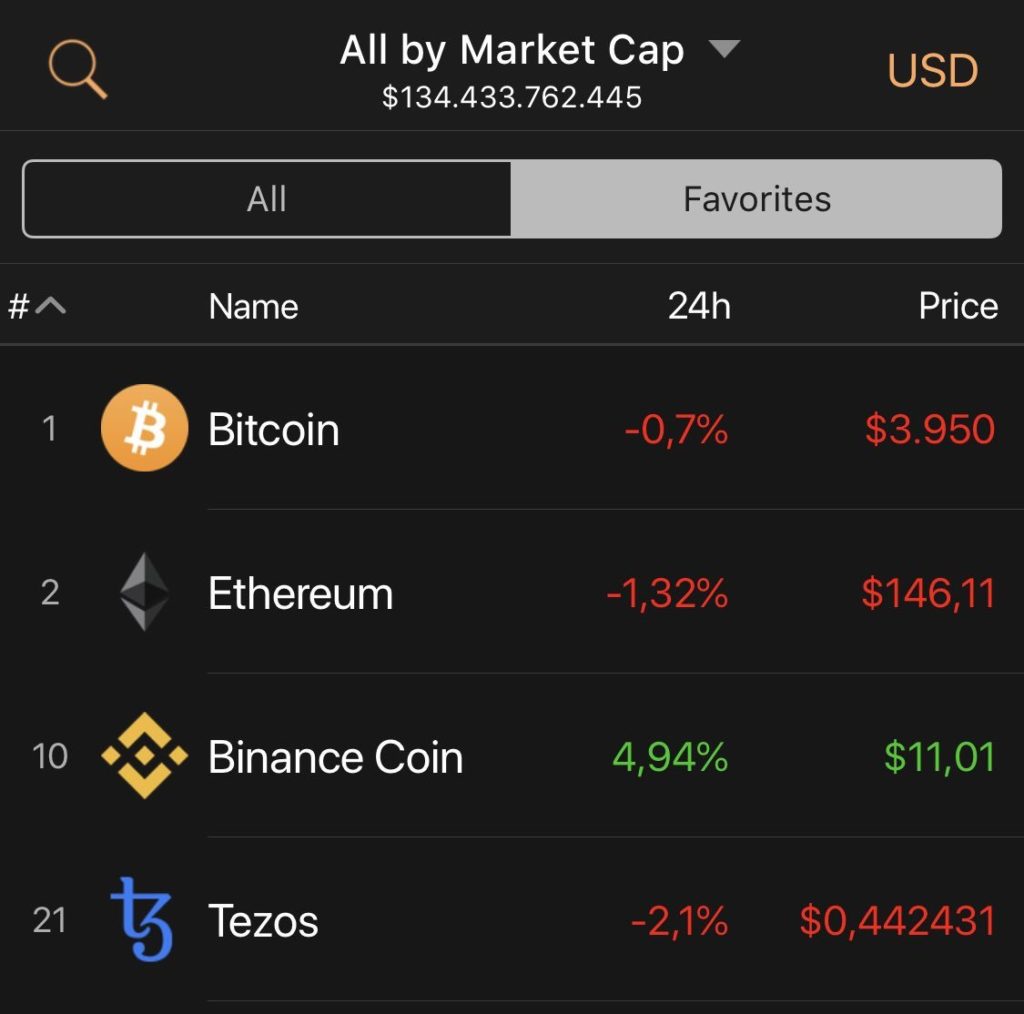Select the Favorites tab
1024x1014 pixels.
(756, 199)
